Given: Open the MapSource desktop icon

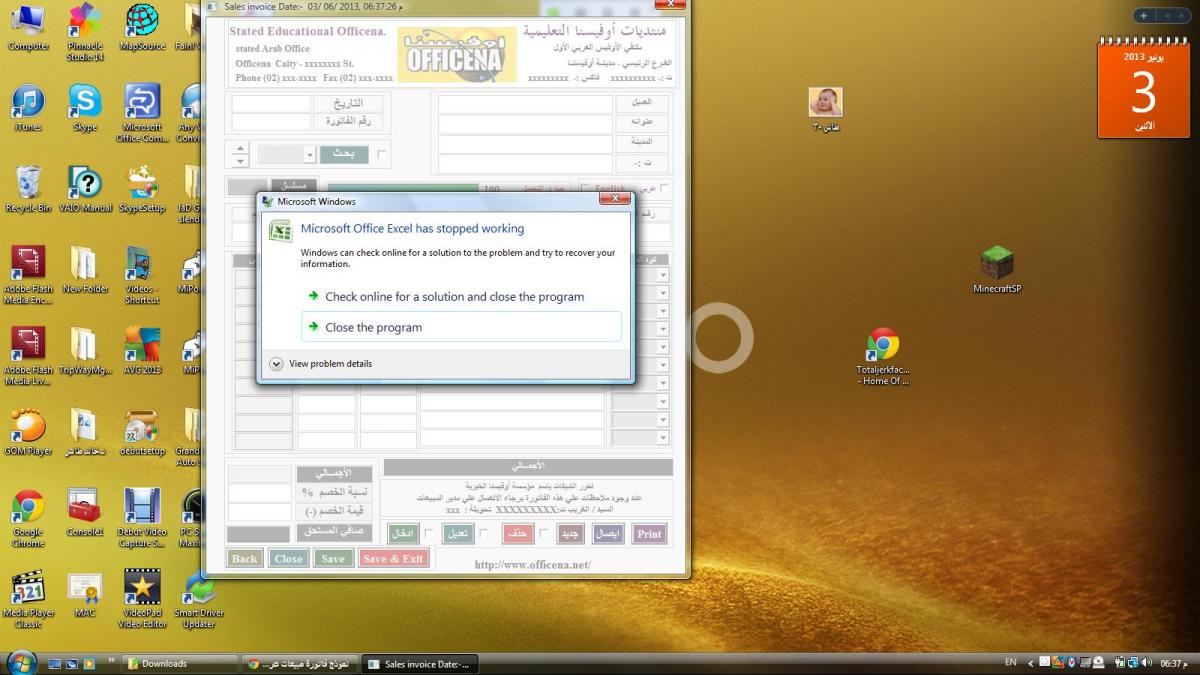Looking at the screenshot, I should 142,27.
